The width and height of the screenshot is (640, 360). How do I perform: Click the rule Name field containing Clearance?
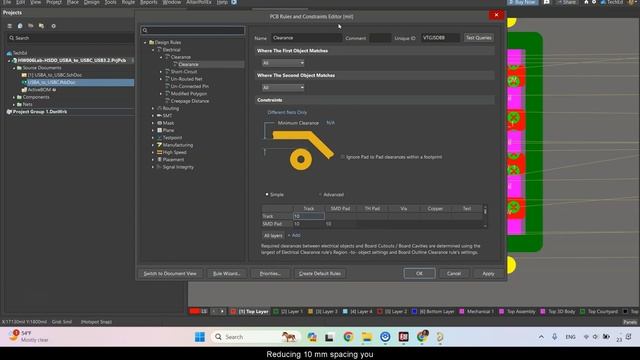coord(306,38)
